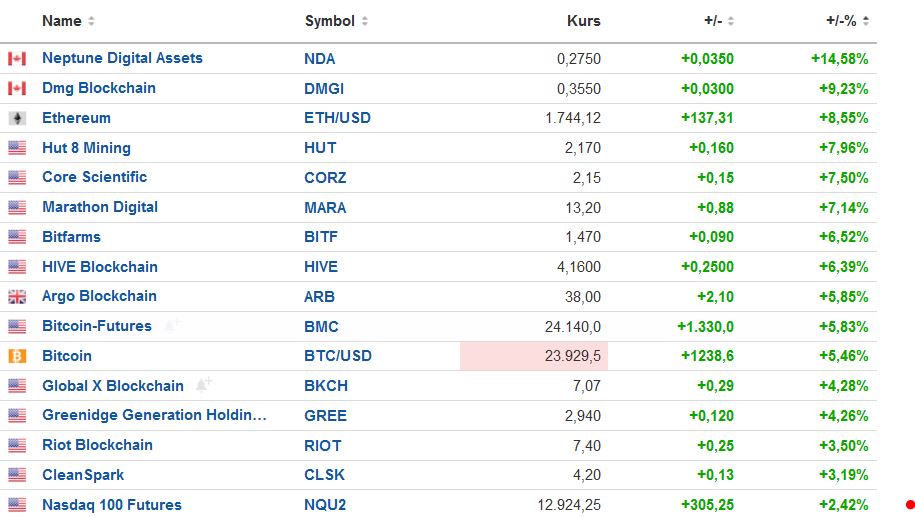Sort by +/-% using its arrow
The image size is (915, 517).
865,21
